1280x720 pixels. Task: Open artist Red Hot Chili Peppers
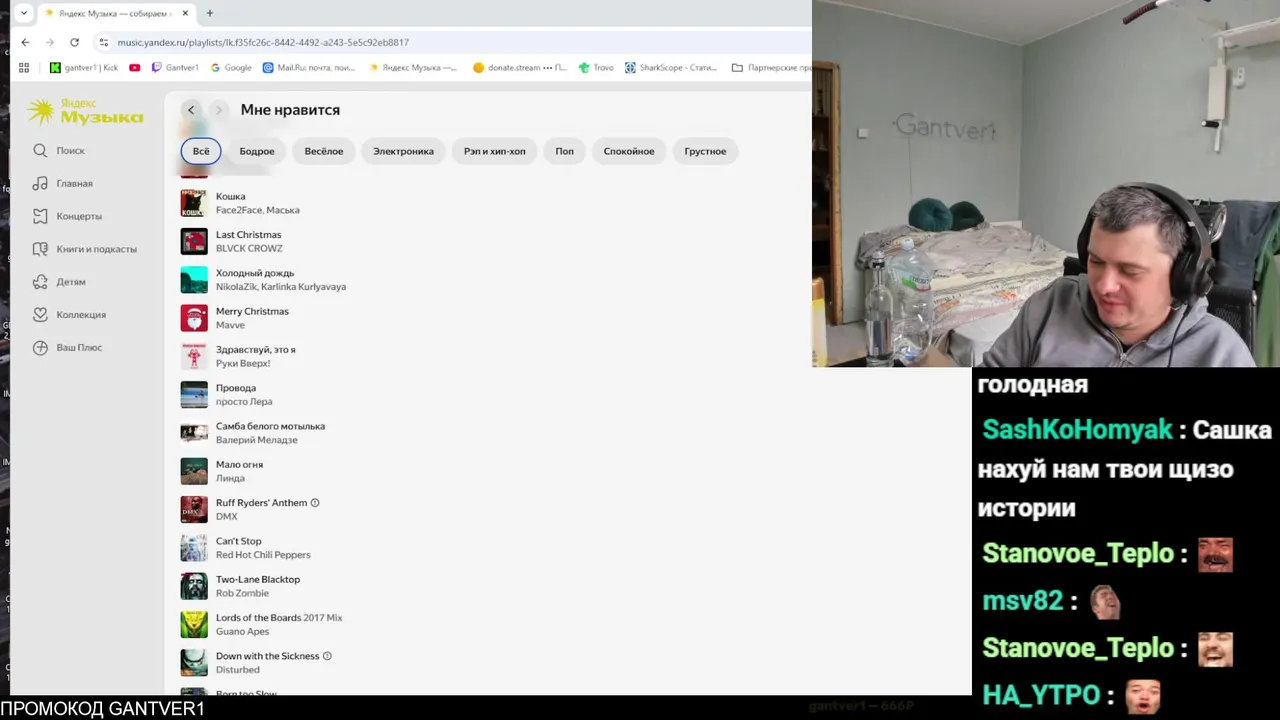pos(263,555)
